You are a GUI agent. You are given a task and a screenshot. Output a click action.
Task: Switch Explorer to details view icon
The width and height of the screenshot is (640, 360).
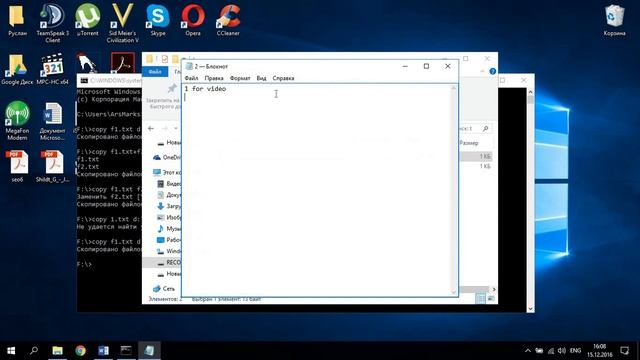click(x=481, y=299)
